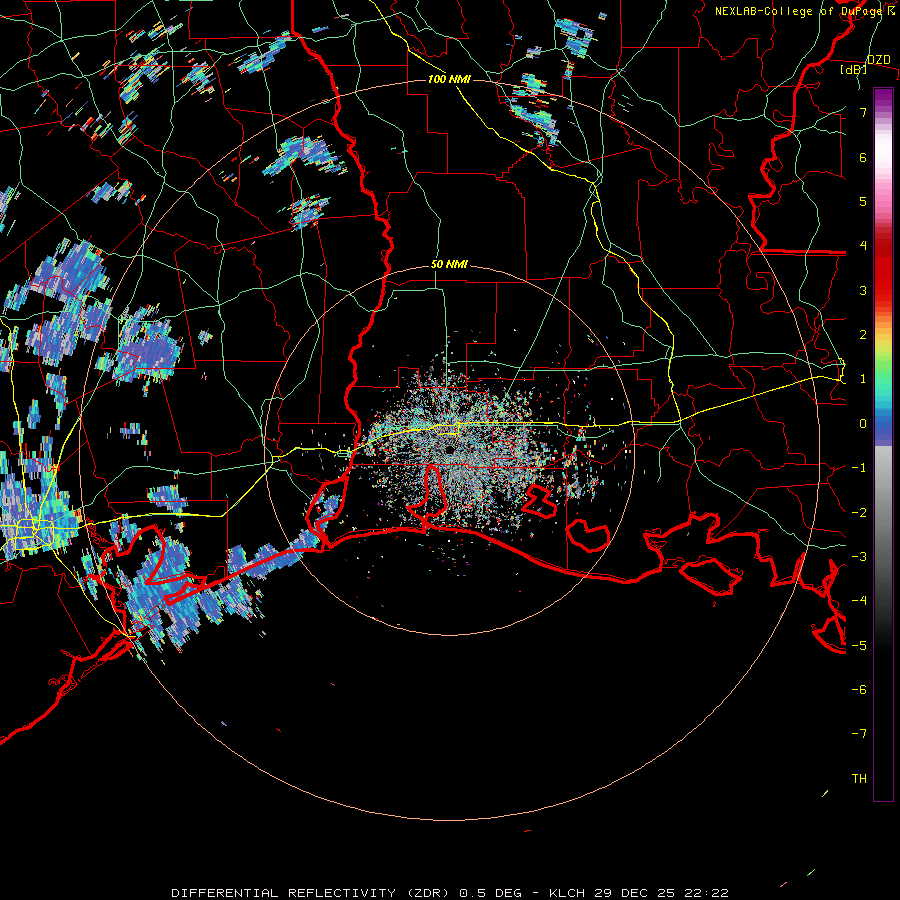The width and height of the screenshot is (900, 900).
Task: Click the 3 value on color scale
Action: tap(863, 290)
